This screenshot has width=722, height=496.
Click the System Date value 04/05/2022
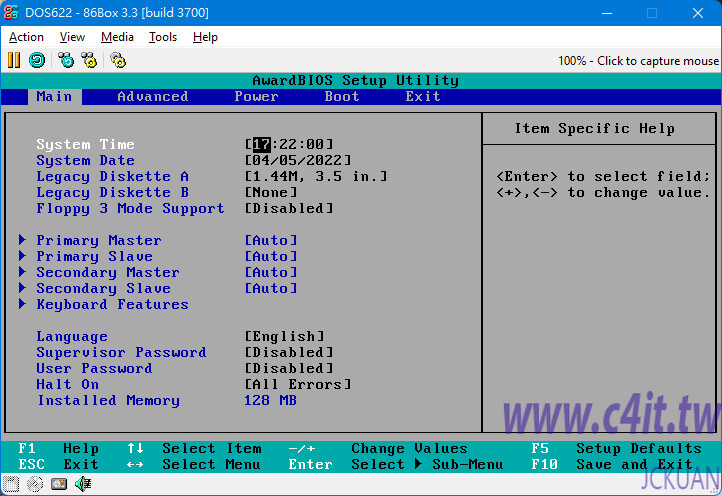click(x=297, y=160)
